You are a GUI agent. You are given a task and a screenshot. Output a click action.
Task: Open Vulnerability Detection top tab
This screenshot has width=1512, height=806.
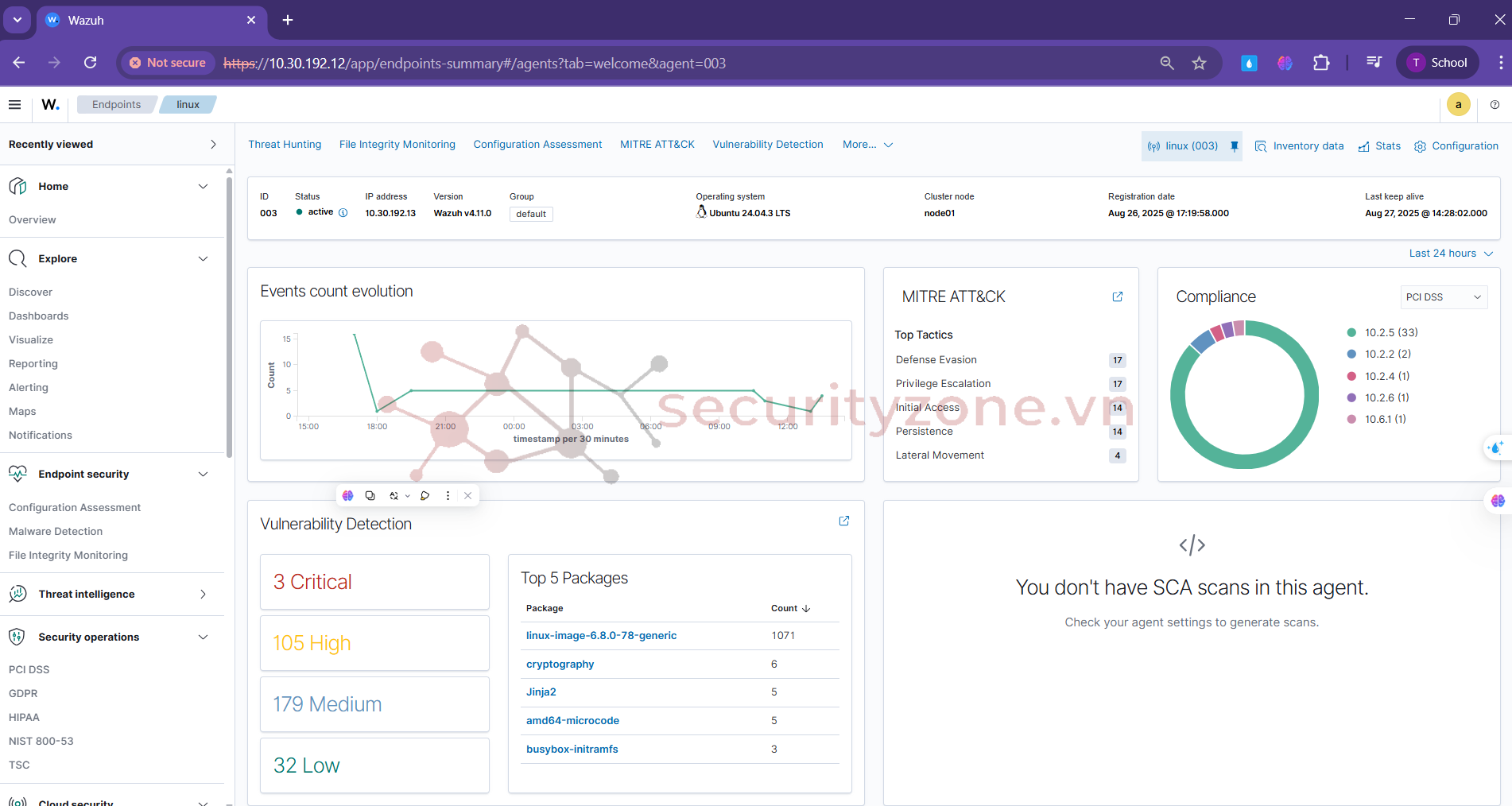(x=768, y=145)
